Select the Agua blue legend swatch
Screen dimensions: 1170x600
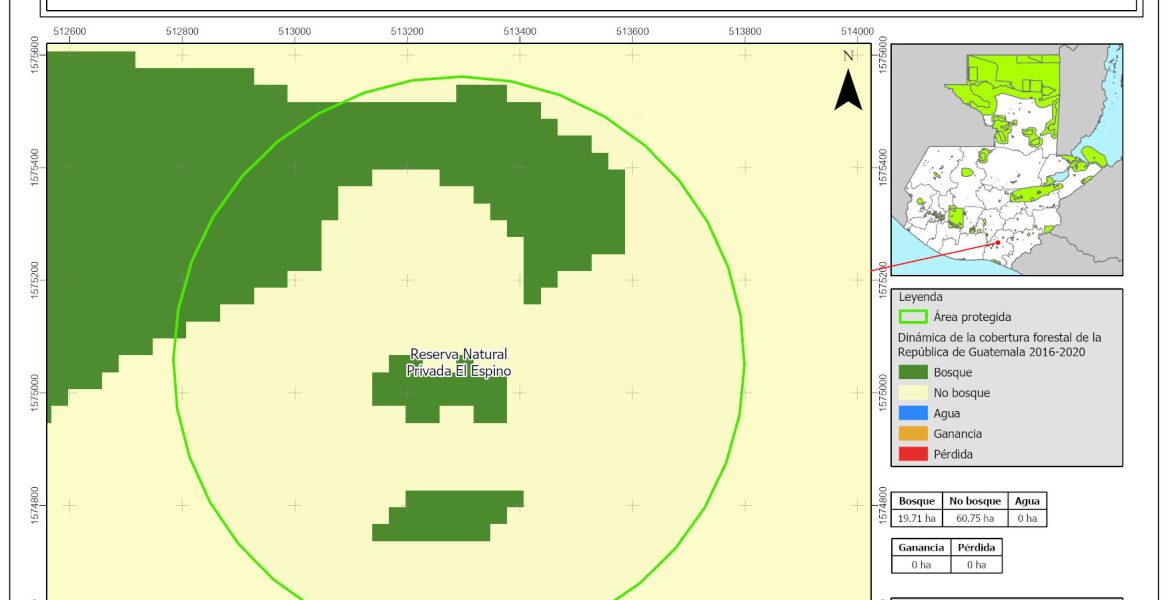912,413
